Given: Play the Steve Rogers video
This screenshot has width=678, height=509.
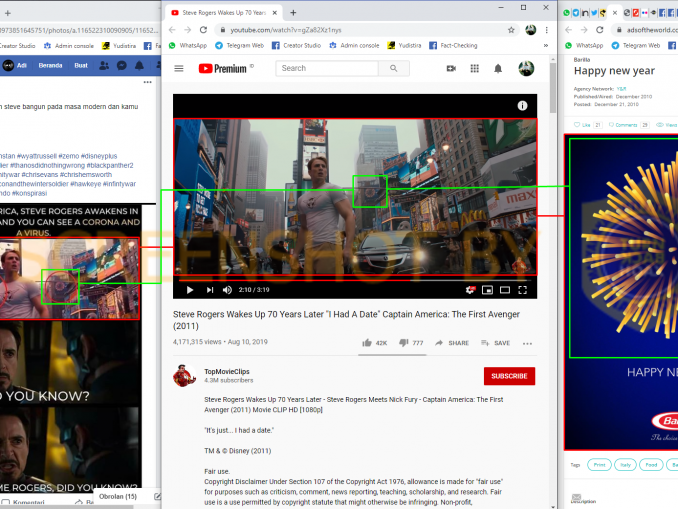Looking at the screenshot, I should 189,290.
